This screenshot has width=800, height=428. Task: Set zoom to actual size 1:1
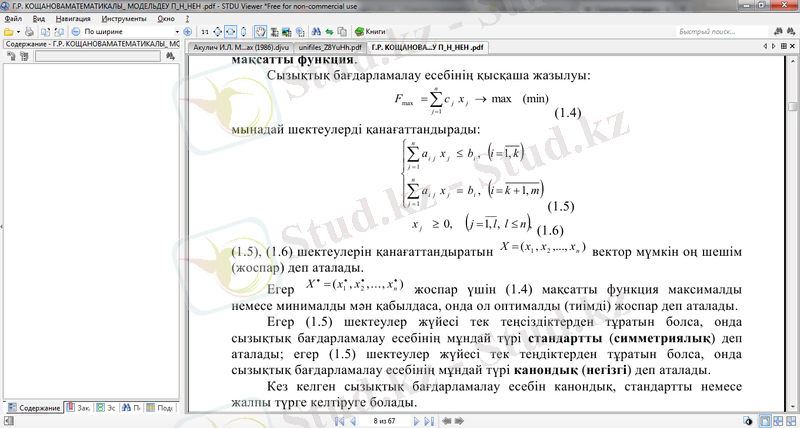click(x=204, y=32)
